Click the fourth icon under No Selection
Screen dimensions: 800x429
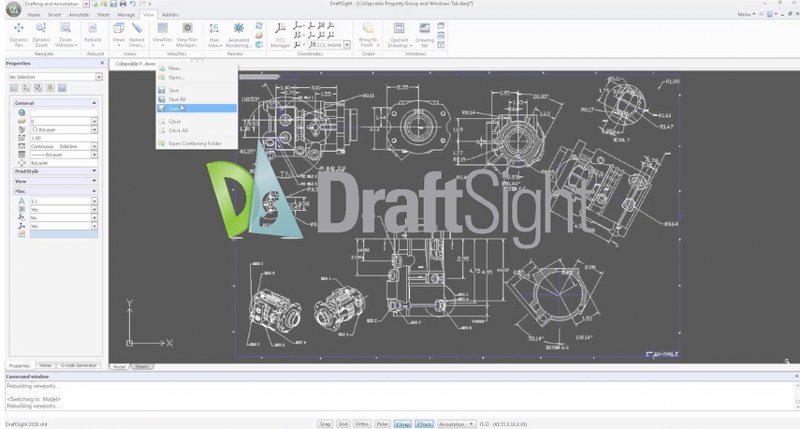click(50, 88)
